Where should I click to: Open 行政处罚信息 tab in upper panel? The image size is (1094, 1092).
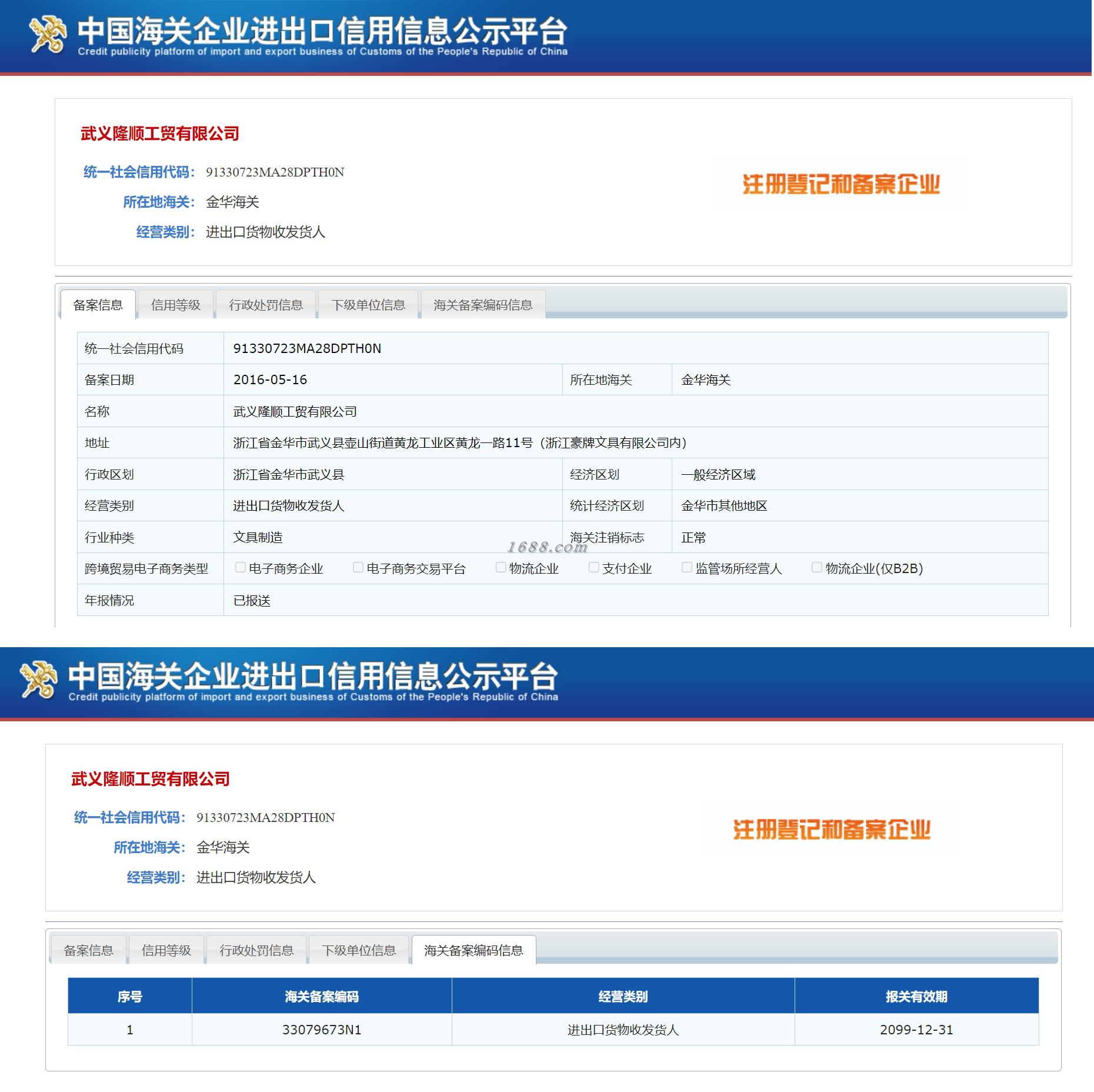click(x=266, y=305)
